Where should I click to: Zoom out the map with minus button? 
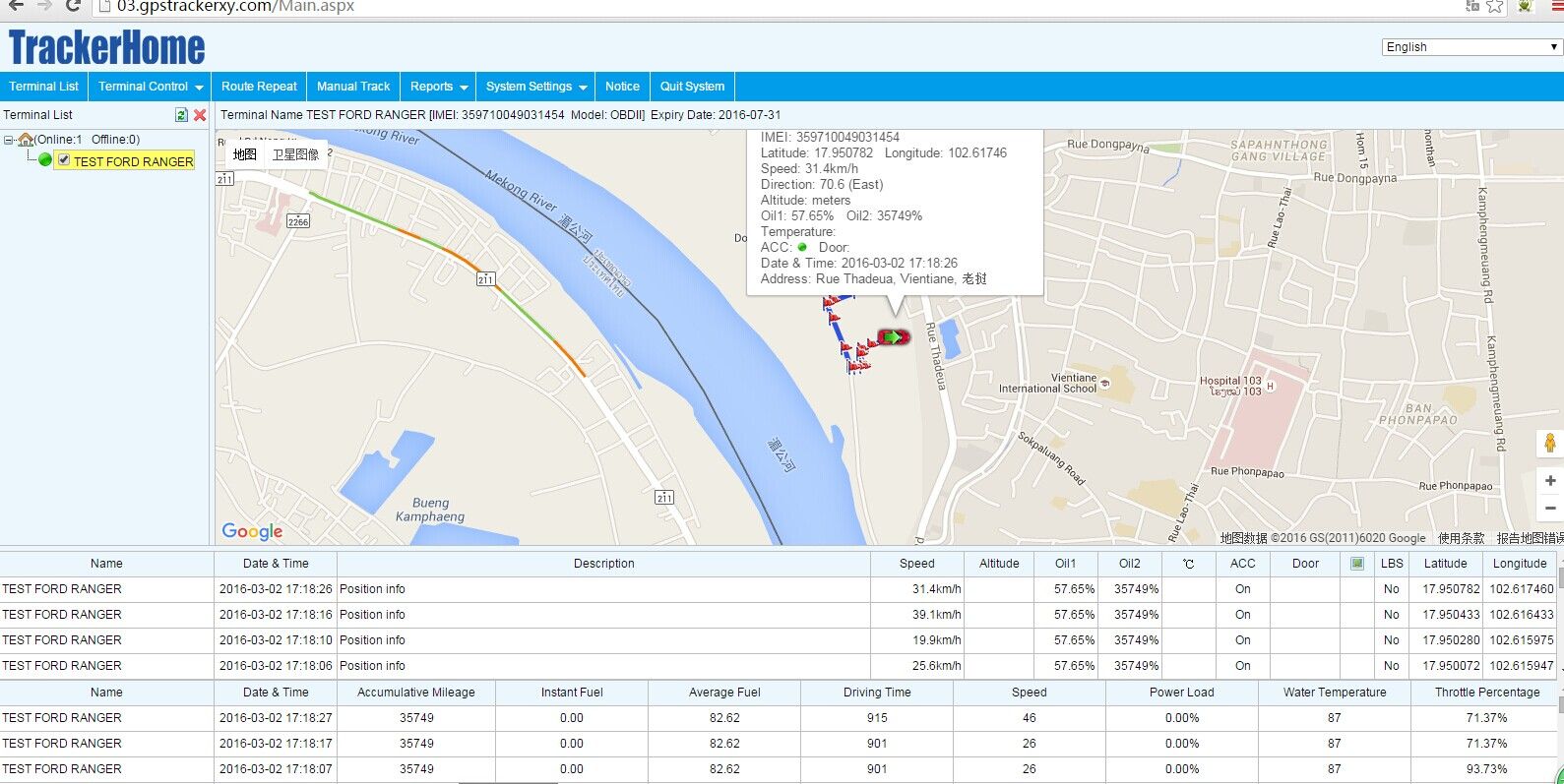click(x=1549, y=509)
